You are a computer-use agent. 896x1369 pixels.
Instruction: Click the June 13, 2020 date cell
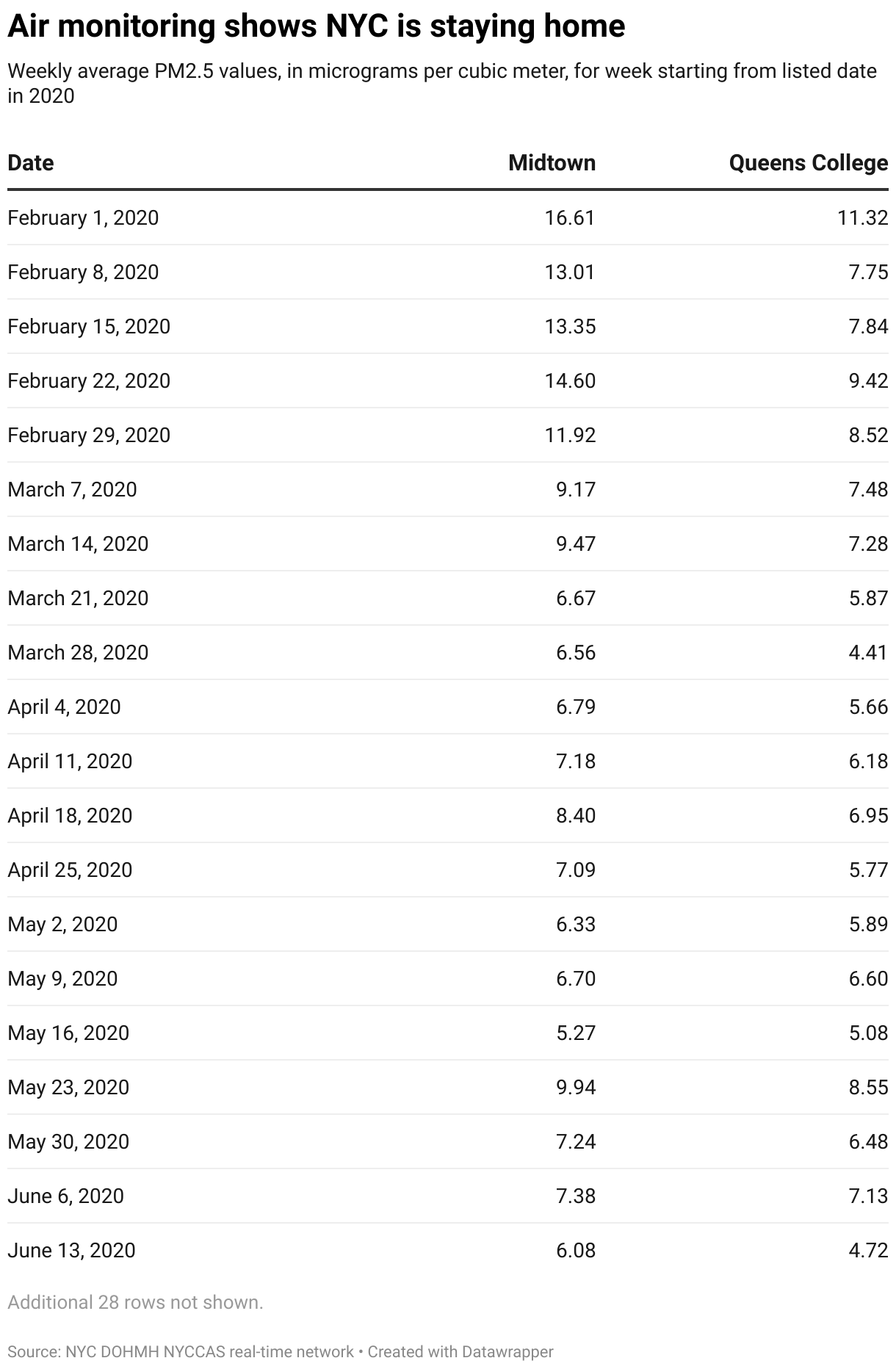click(71, 1250)
